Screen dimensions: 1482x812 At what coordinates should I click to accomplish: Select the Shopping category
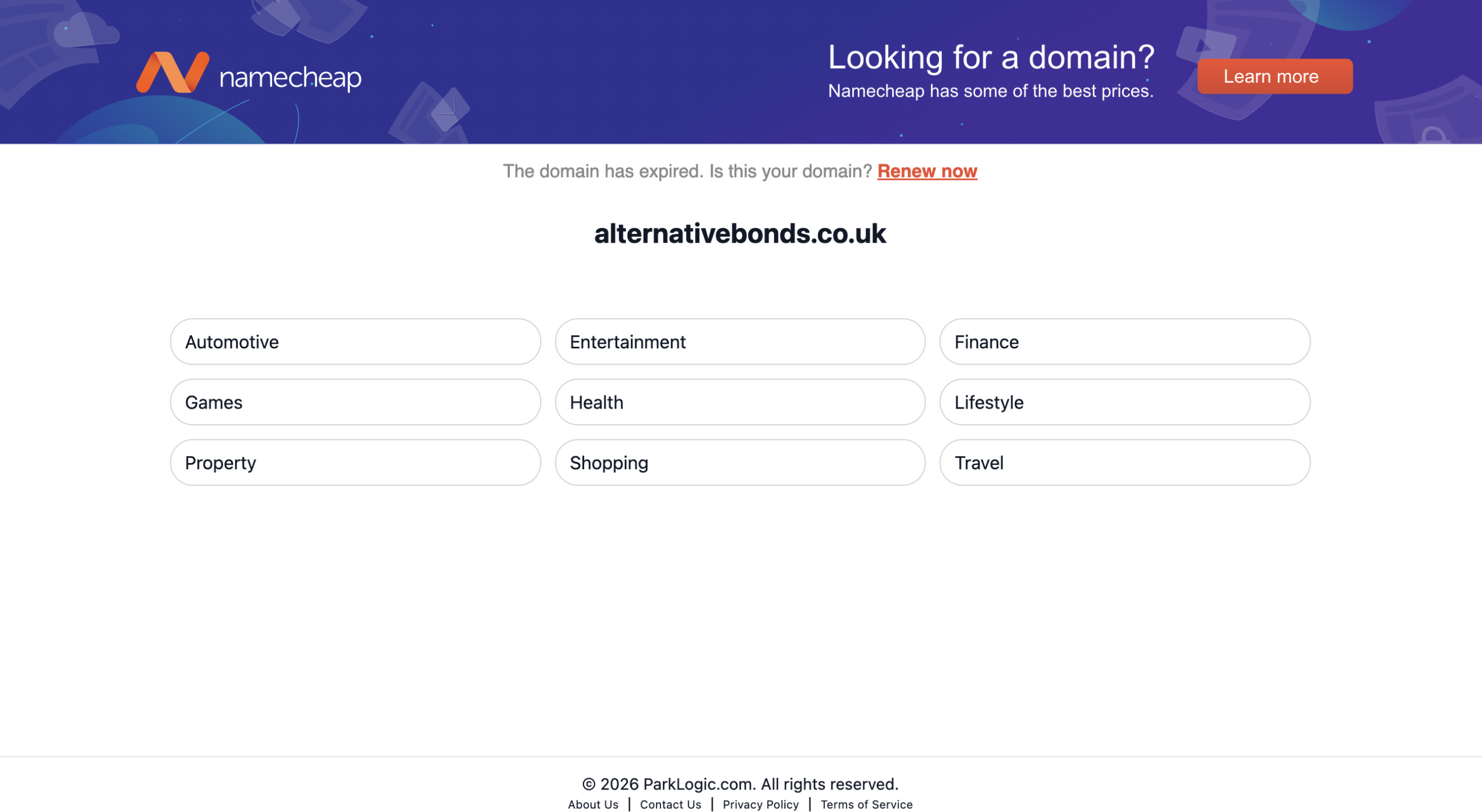(x=740, y=462)
